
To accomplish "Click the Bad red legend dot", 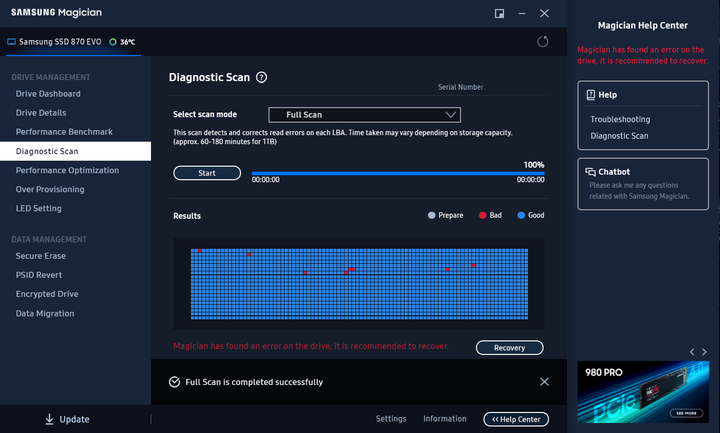I will click(x=482, y=215).
